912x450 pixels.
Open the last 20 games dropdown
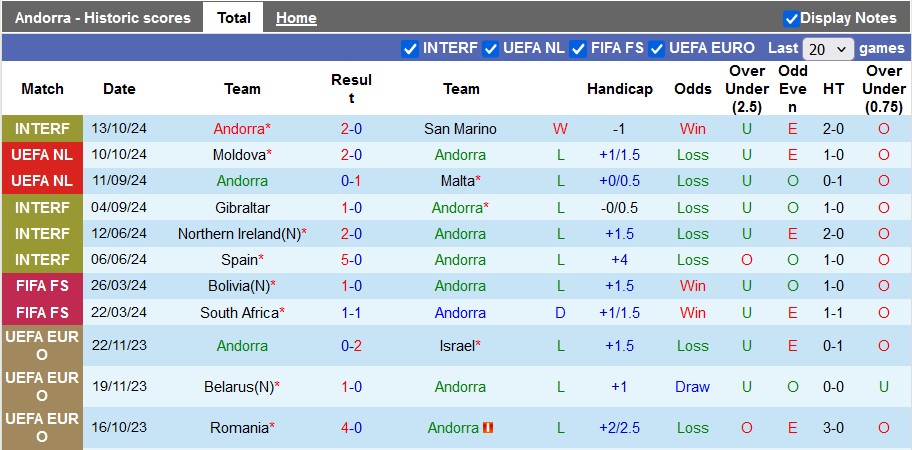point(828,49)
